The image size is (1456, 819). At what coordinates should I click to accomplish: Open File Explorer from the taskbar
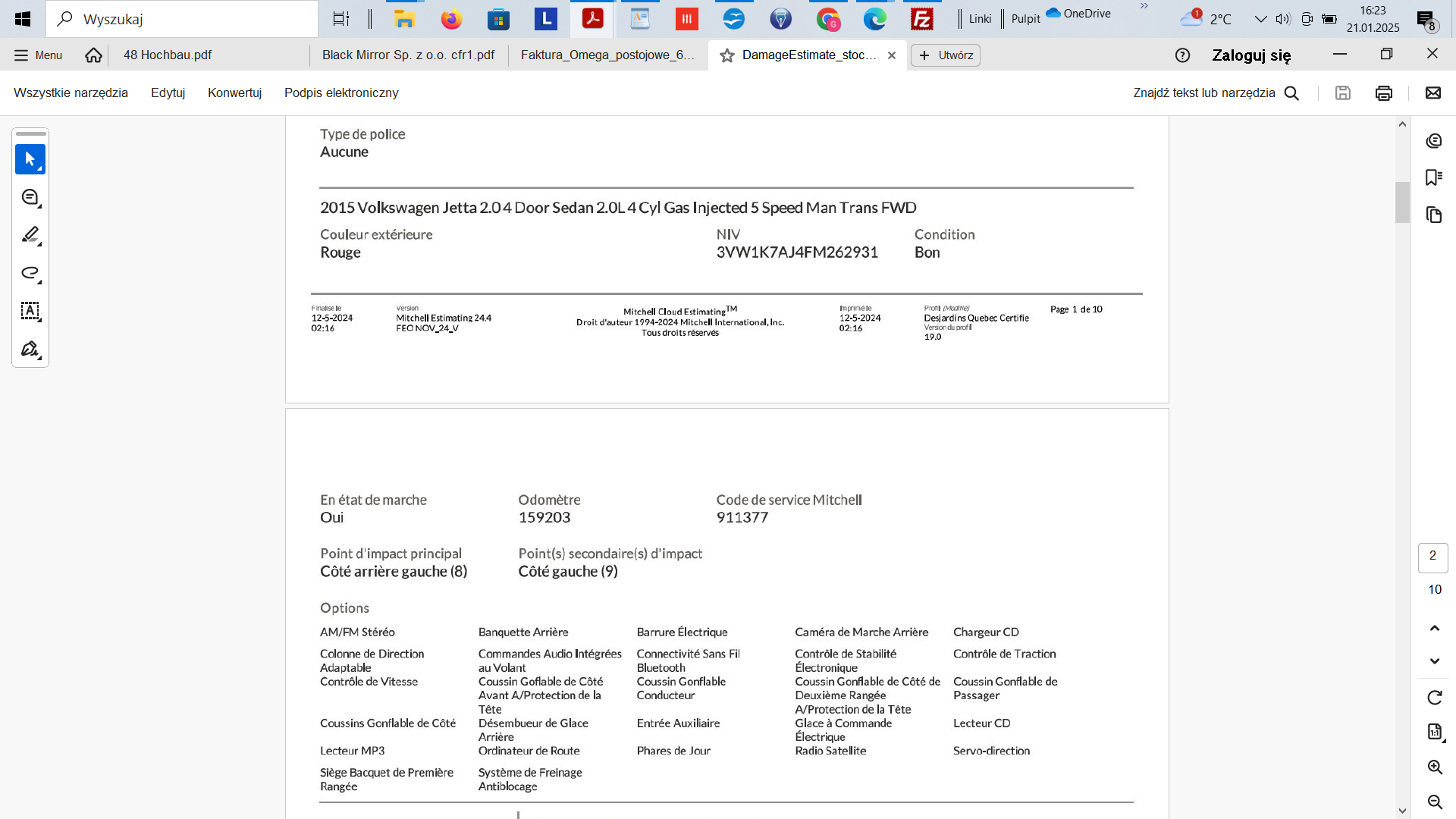[x=404, y=19]
